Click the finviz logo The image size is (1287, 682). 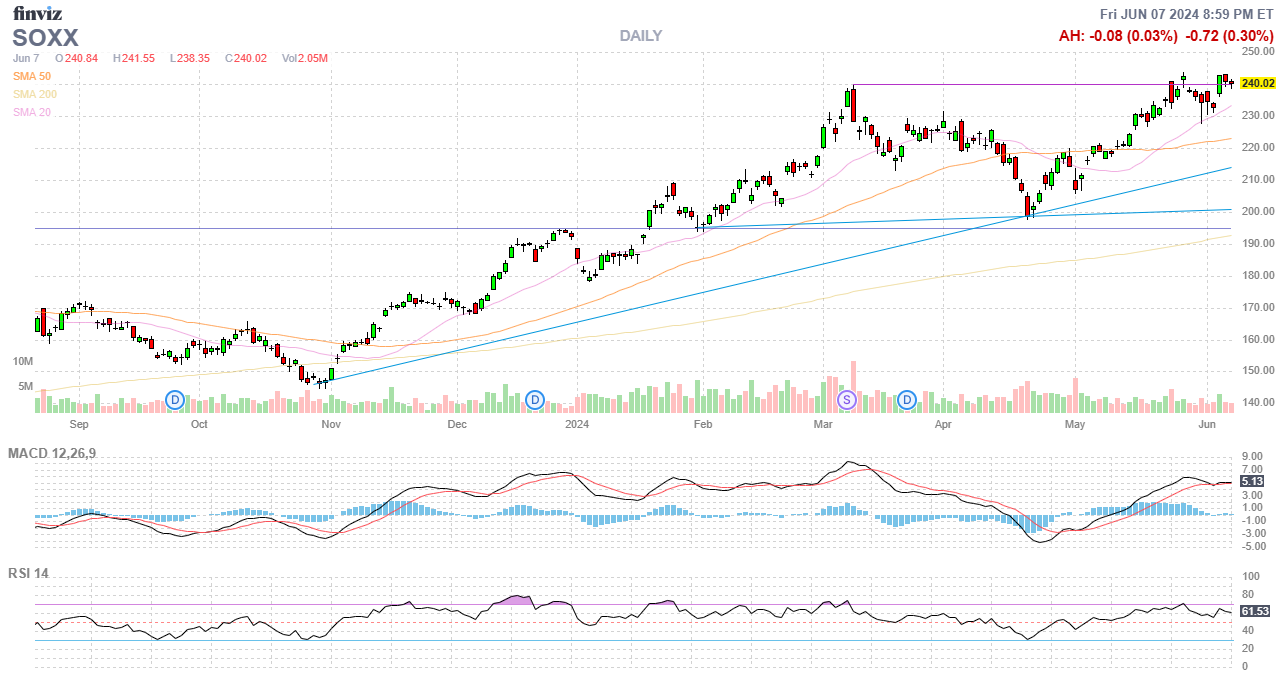(x=37, y=13)
